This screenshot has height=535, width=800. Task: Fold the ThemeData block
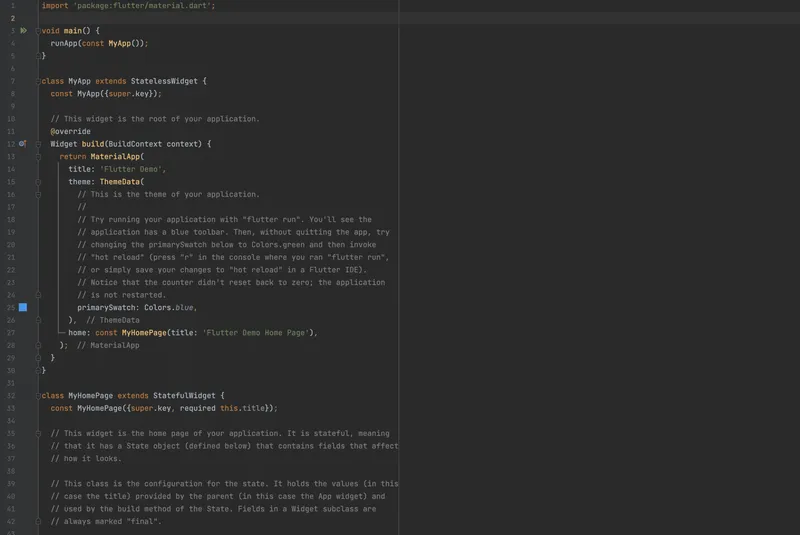click(38, 182)
